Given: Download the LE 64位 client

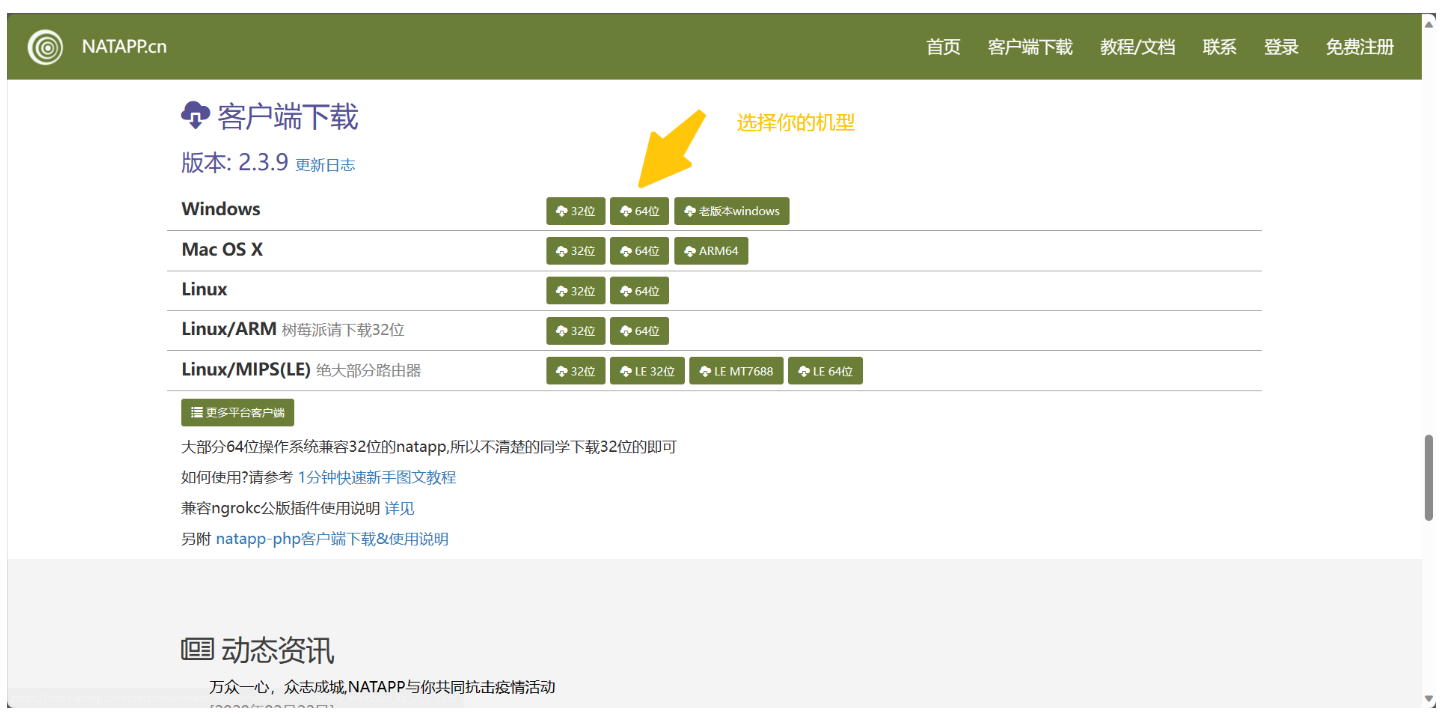Looking at the screenshot, I should [826, 371].
